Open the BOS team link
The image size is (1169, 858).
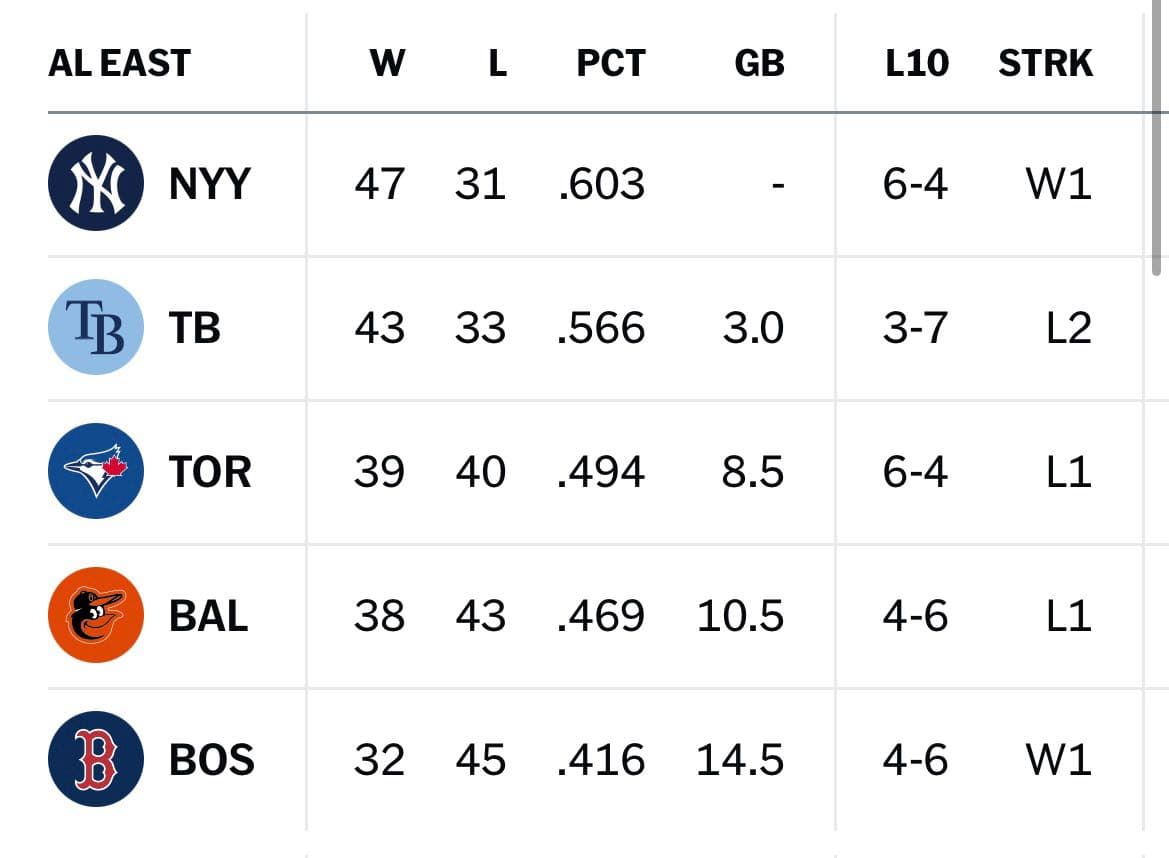tap(212, 760)
